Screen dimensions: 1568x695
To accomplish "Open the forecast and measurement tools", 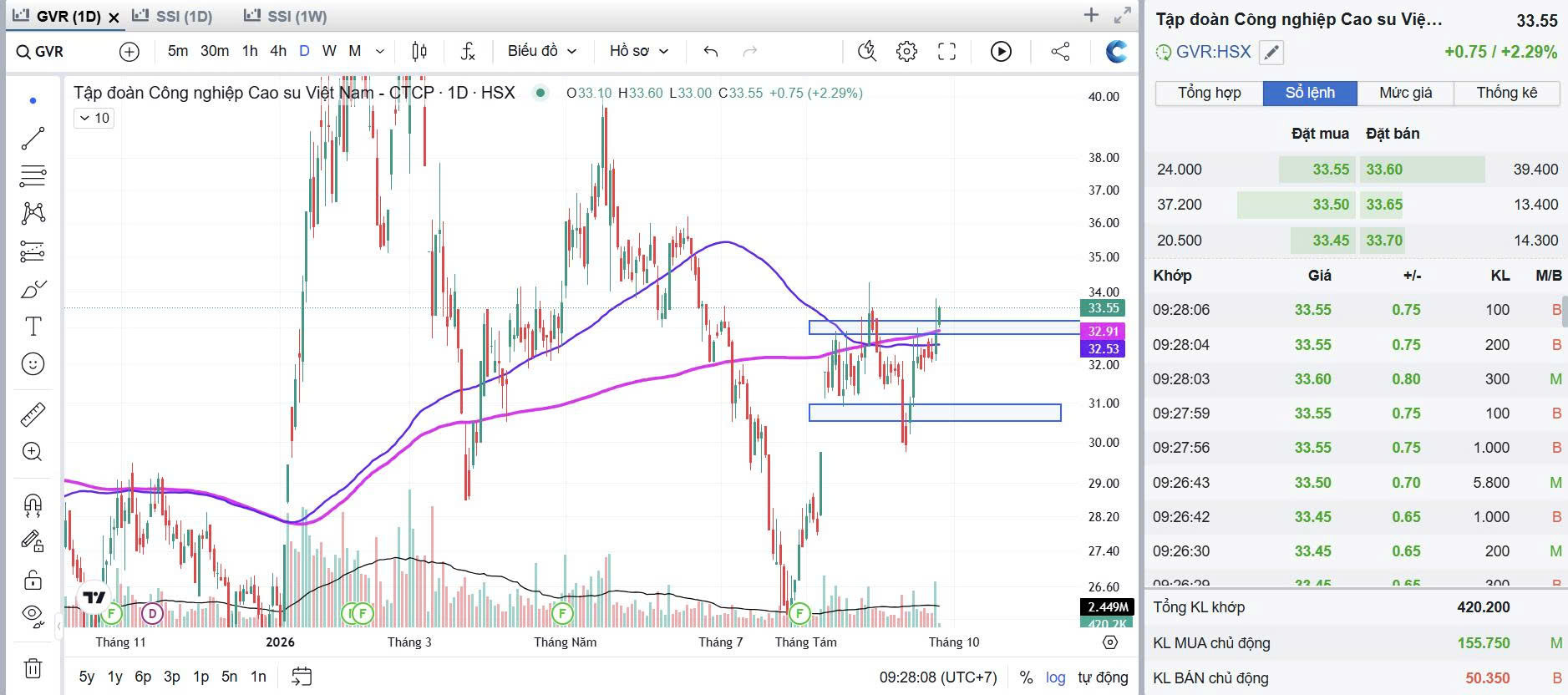I will tap(33, 251).
